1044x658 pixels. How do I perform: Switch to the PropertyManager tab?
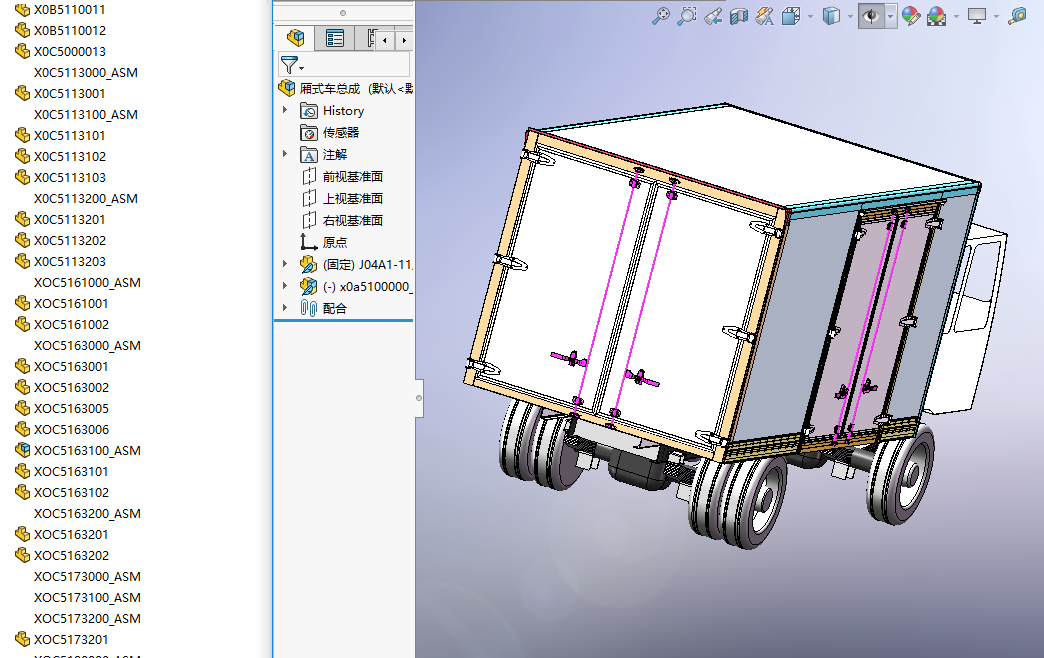pyautogui.click(x=334, y=38)
